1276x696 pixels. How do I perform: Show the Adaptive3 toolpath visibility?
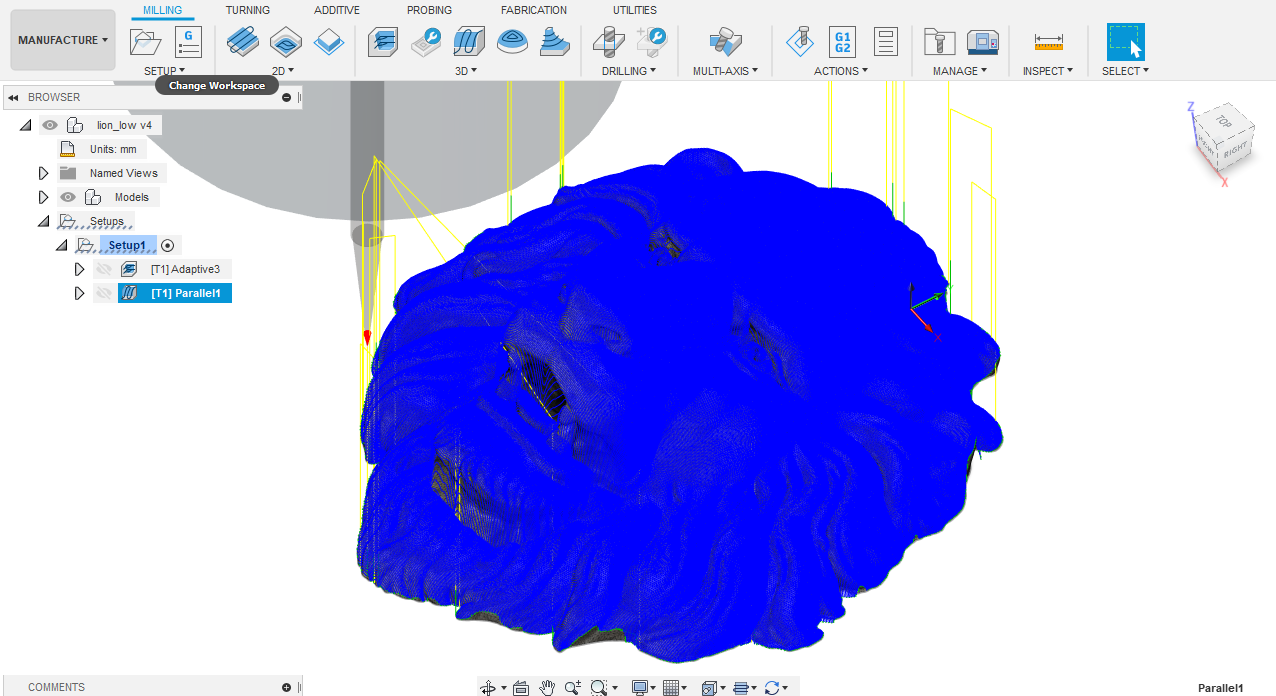click(x=103, y=269)
